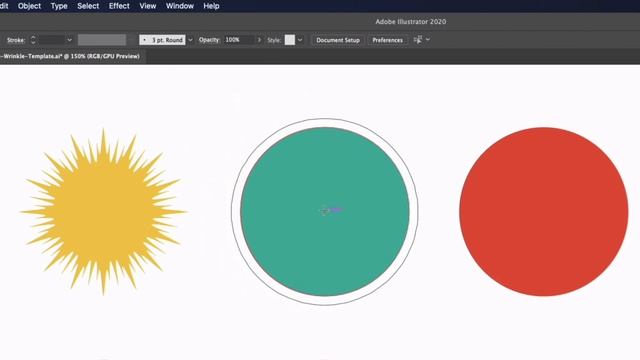Adjust the stroke weight stepper arrows
Screen dimensions: 640x360
coord(33,40)
